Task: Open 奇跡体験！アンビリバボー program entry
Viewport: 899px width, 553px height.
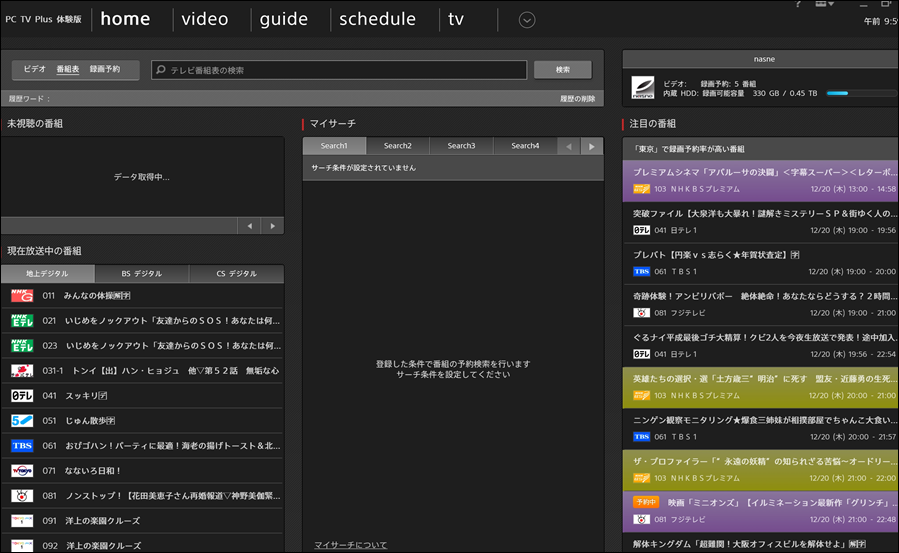Action: coord(761,304)
